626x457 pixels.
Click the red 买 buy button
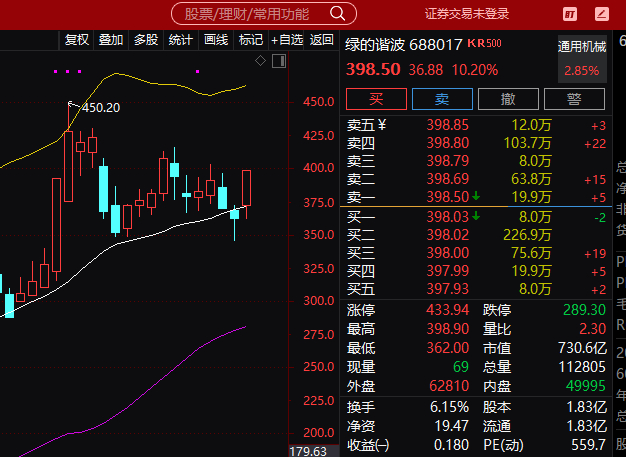pyautogui.click(x=376, y=99)
